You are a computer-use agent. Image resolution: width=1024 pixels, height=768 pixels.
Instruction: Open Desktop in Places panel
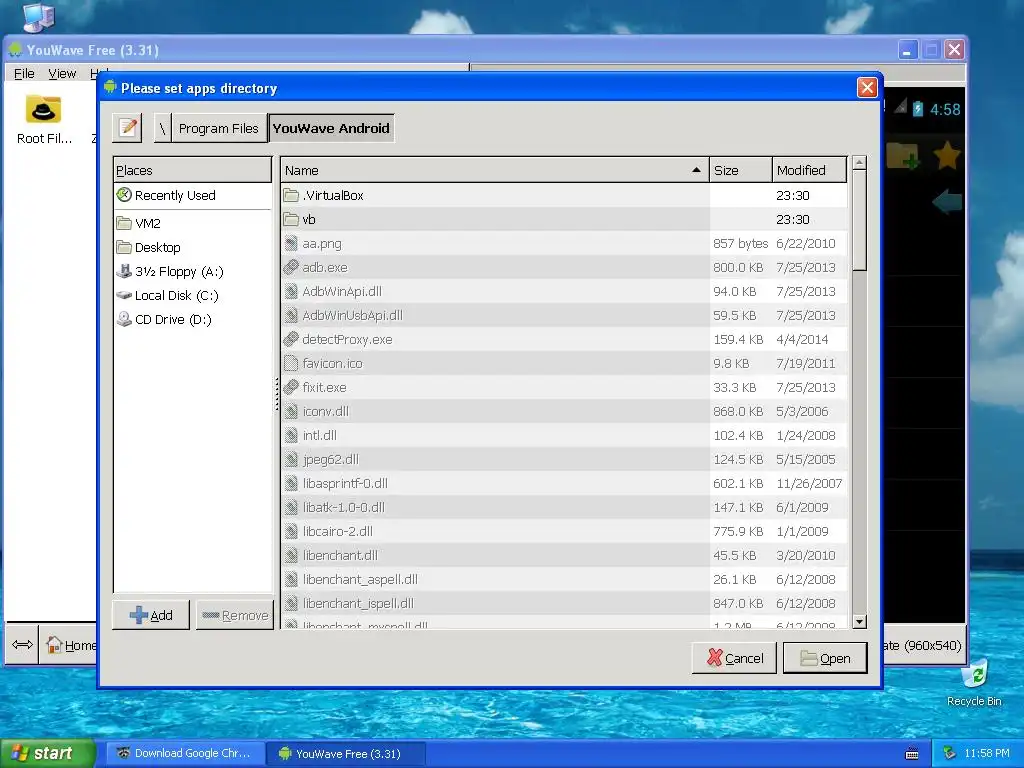pyautogui.click(x=193, y=248)
